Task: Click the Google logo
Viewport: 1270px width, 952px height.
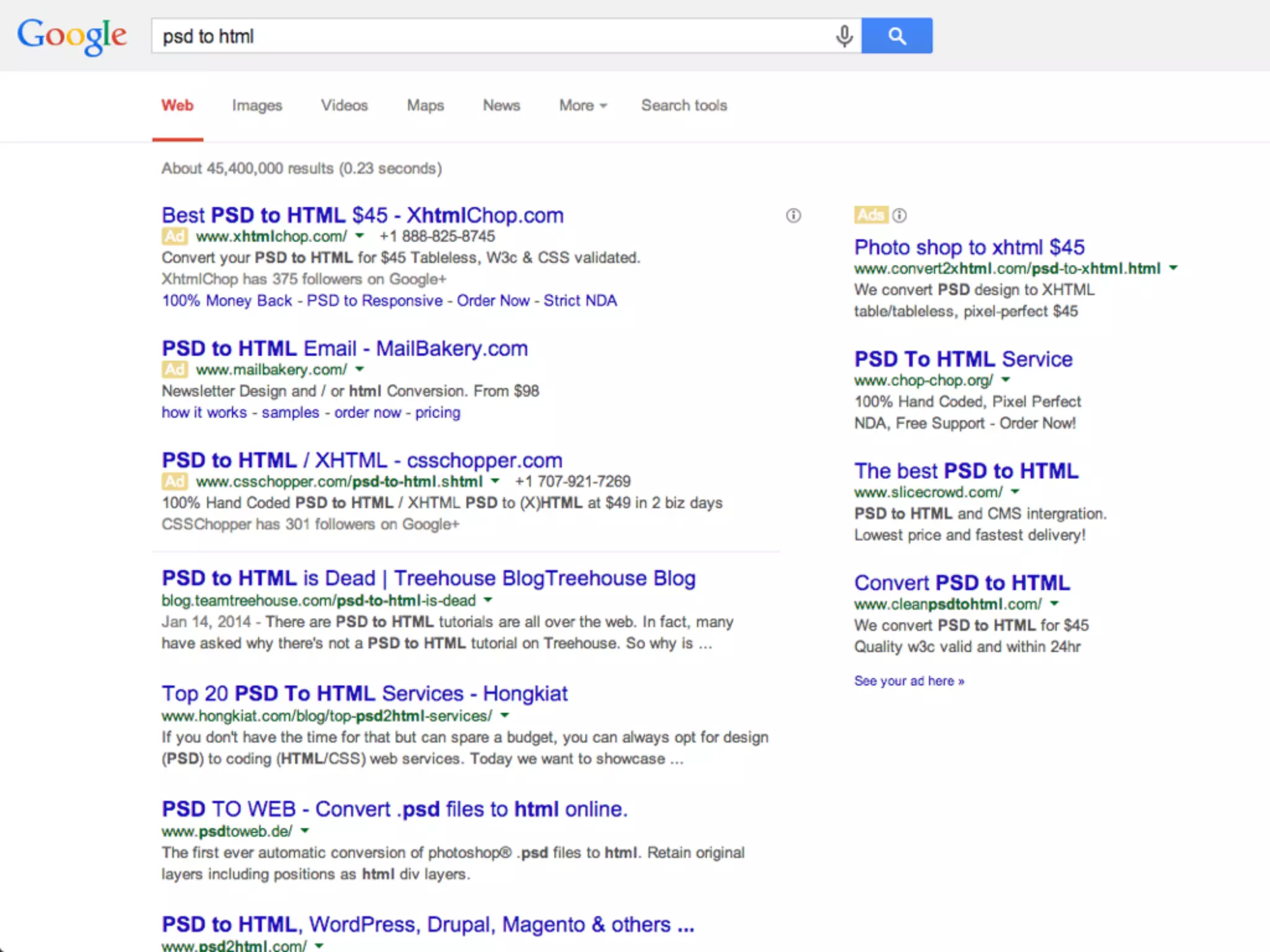Action: (x=72, y=36)
